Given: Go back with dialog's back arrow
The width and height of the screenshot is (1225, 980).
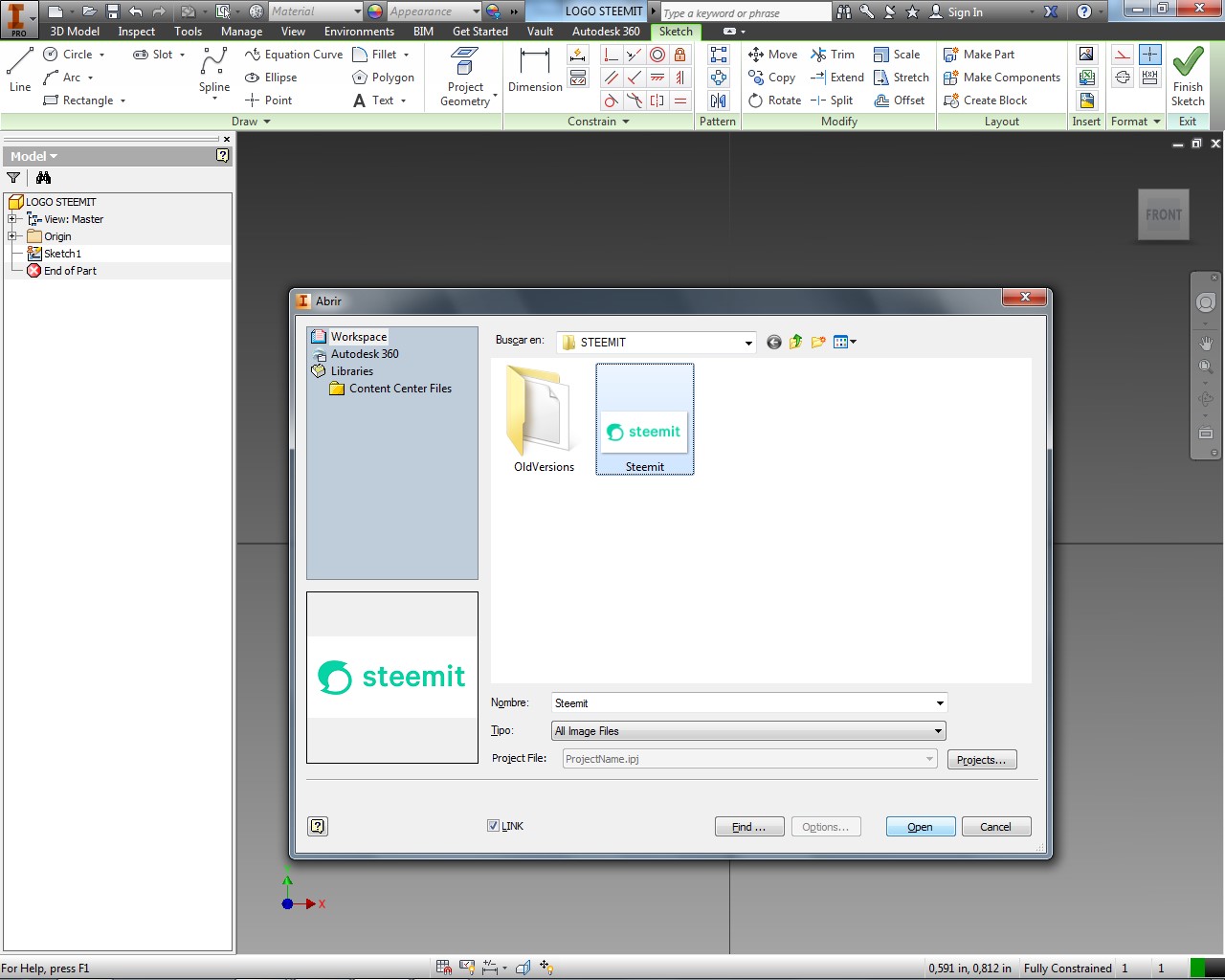Looking at the screenshot, I should [773, 342].
